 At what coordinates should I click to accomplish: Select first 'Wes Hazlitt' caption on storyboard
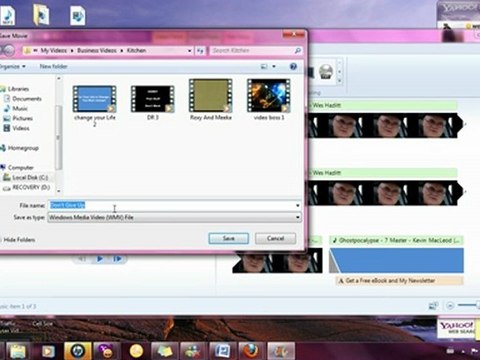[x=382, y=105]
